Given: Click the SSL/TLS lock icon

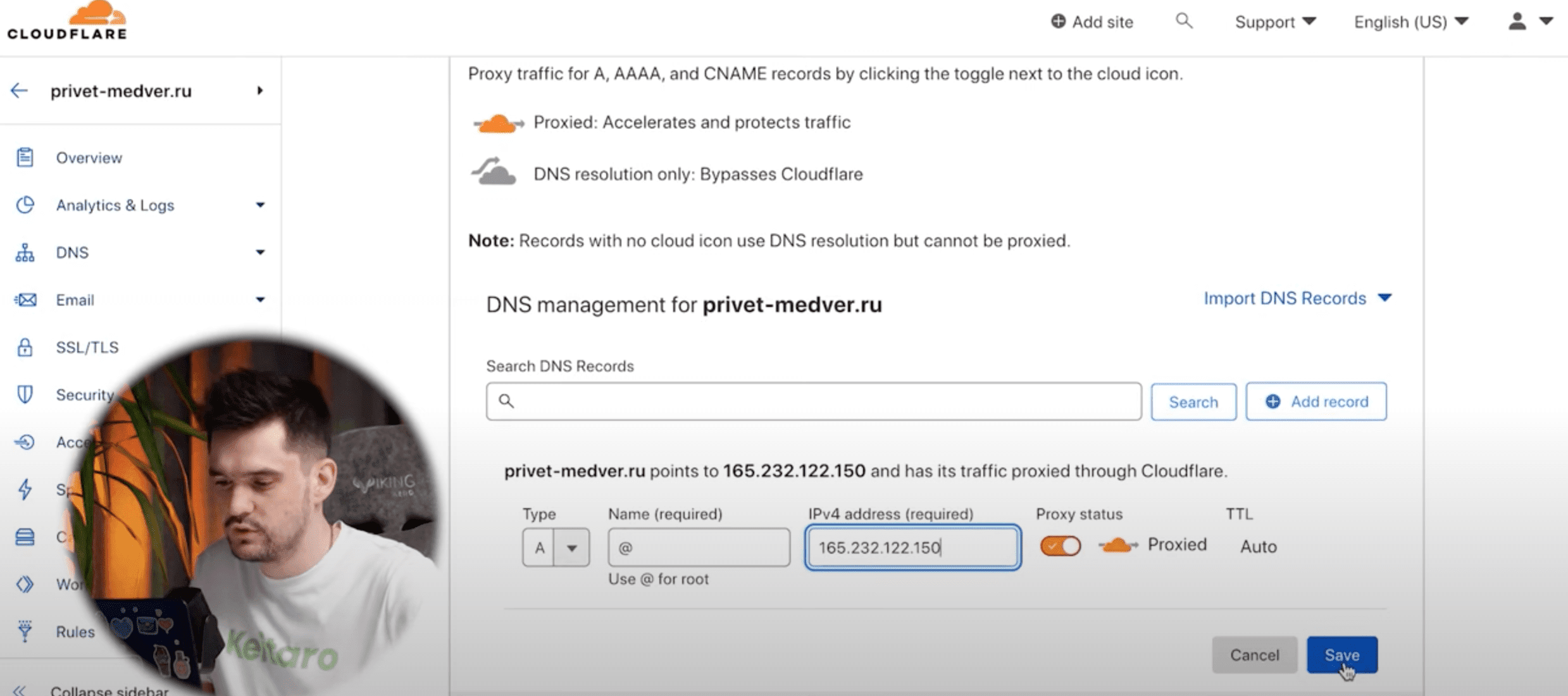Looking at the screenshot, I should (25, 347).
